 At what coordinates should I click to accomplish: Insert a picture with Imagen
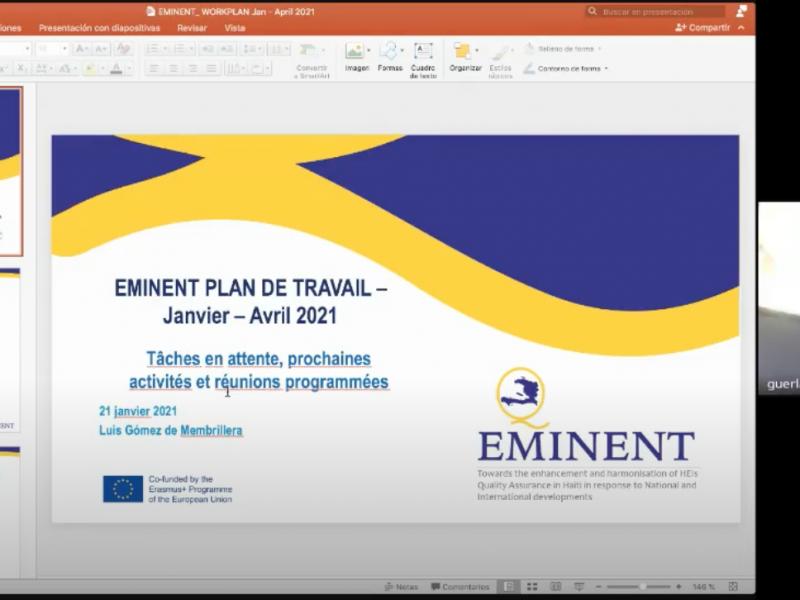point(357,57)
